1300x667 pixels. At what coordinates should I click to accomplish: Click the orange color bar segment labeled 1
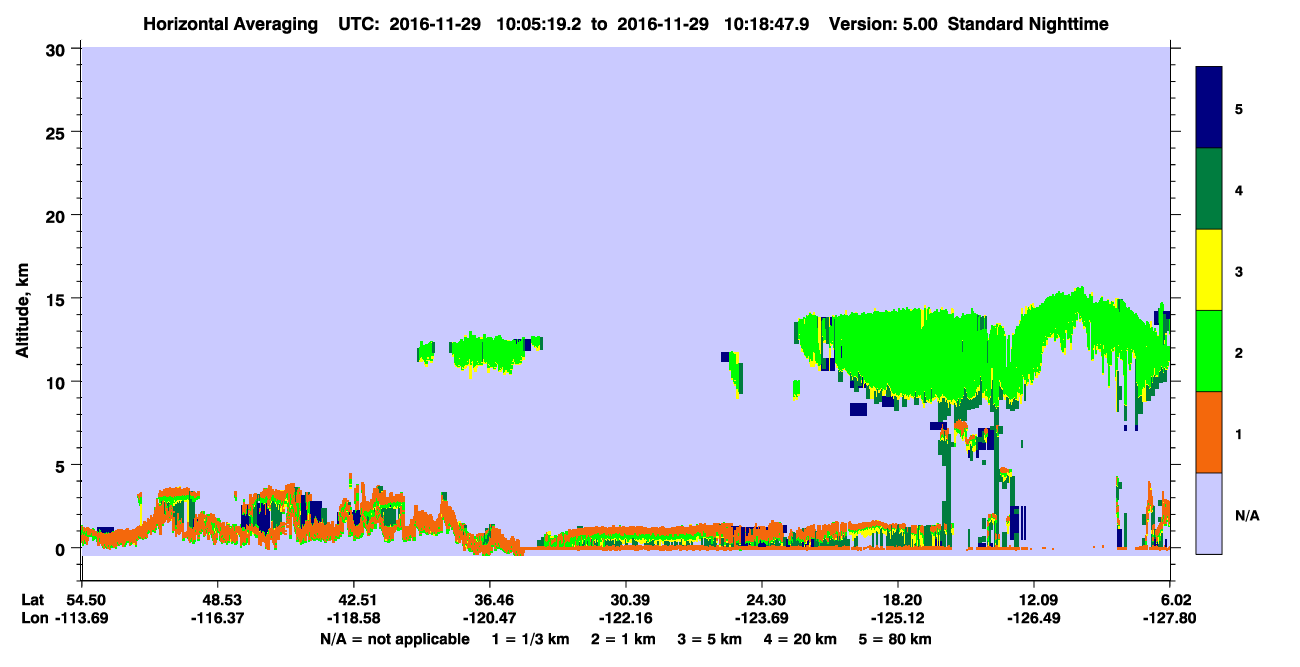click(x=1209, y=432)
